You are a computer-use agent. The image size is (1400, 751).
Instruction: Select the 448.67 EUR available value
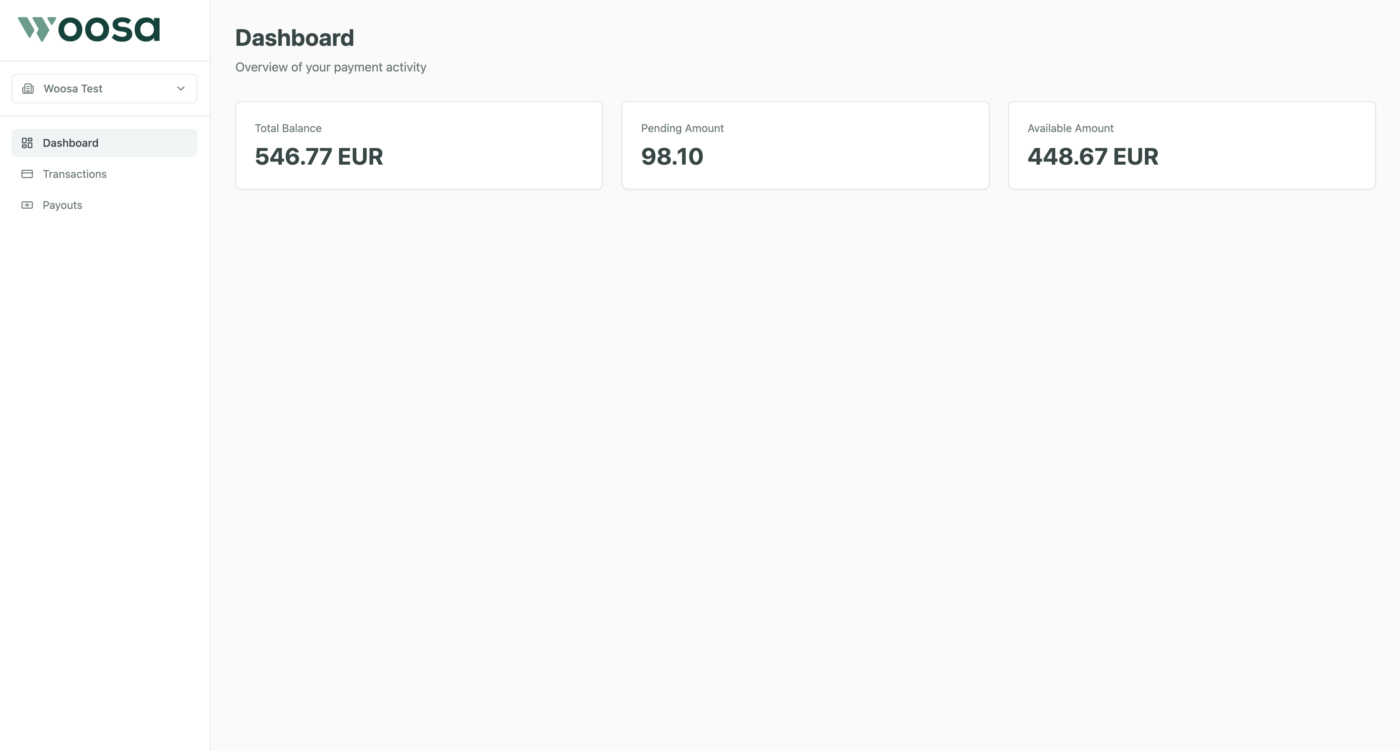point(1093,157)
